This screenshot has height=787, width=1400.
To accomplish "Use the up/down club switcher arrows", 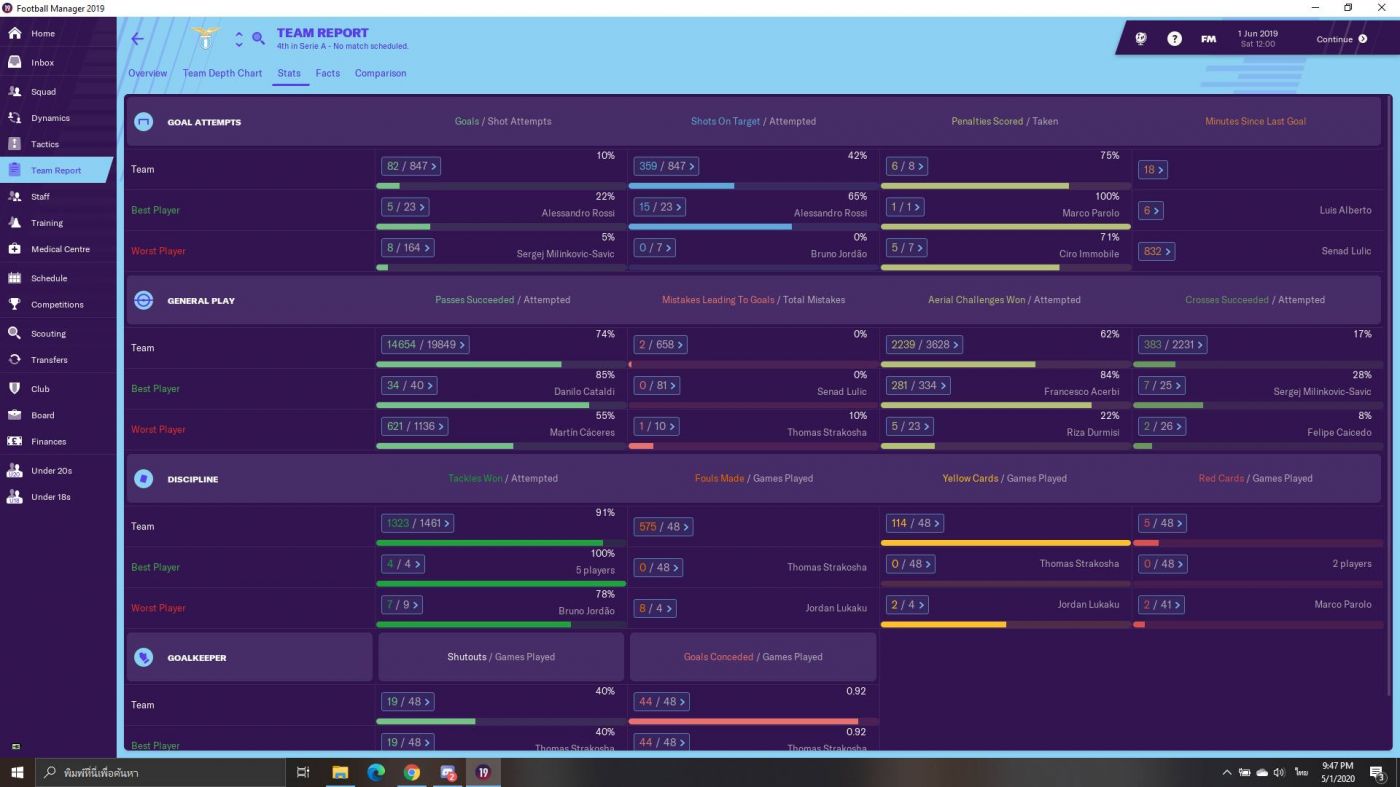I will pyautogui.click(x=239, y=39).
